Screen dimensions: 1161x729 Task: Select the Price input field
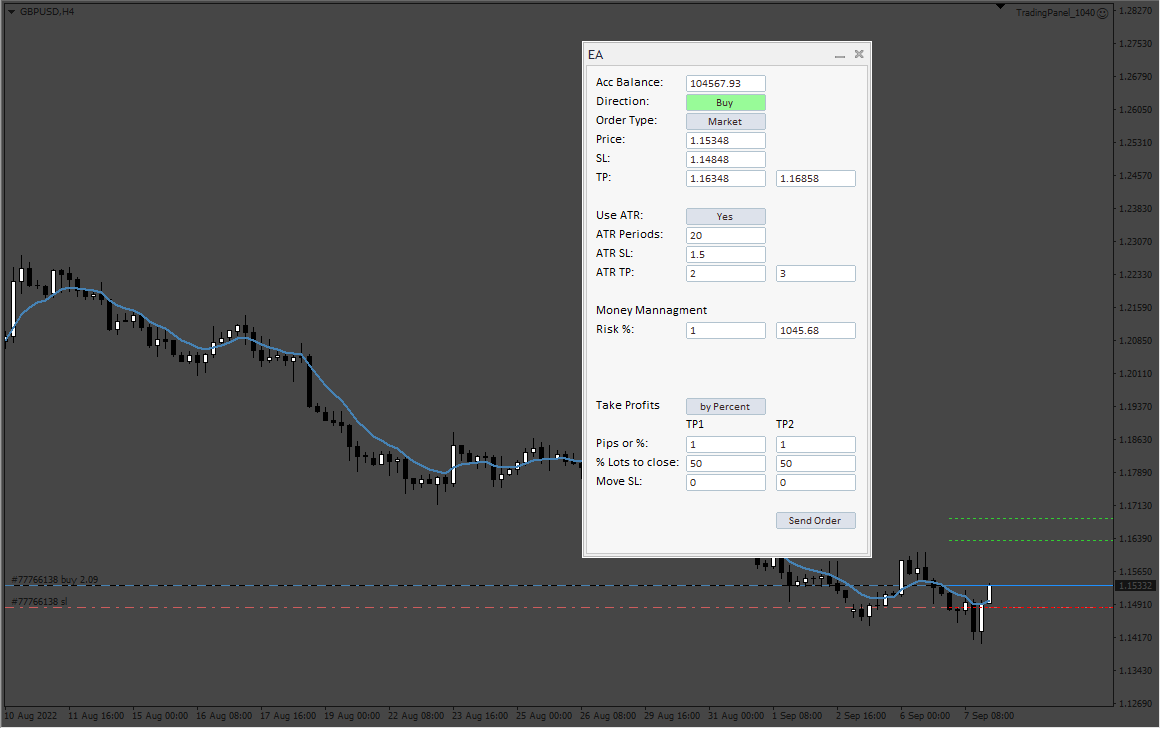(x=726, y=141)
